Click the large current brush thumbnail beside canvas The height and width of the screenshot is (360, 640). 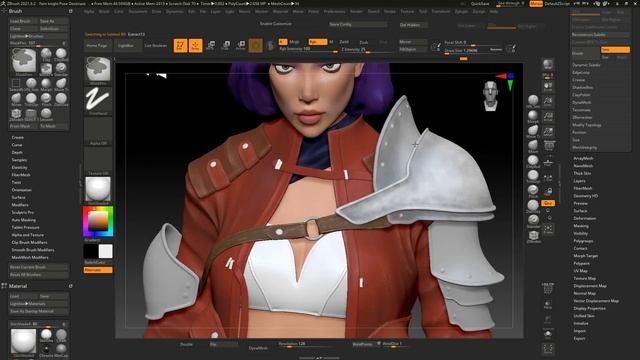point(98,70)
